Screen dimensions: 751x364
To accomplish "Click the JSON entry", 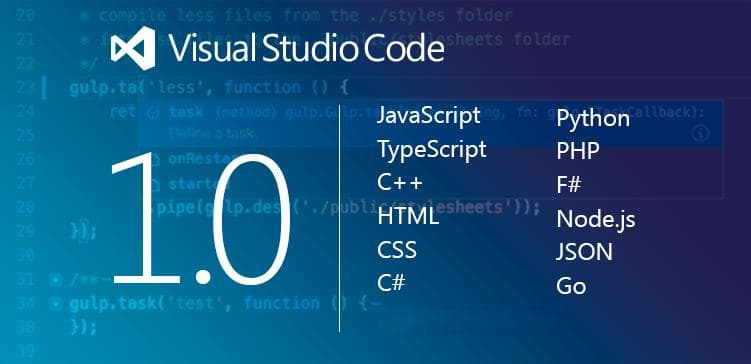I will pyautogui.click(x=584, y=252).
